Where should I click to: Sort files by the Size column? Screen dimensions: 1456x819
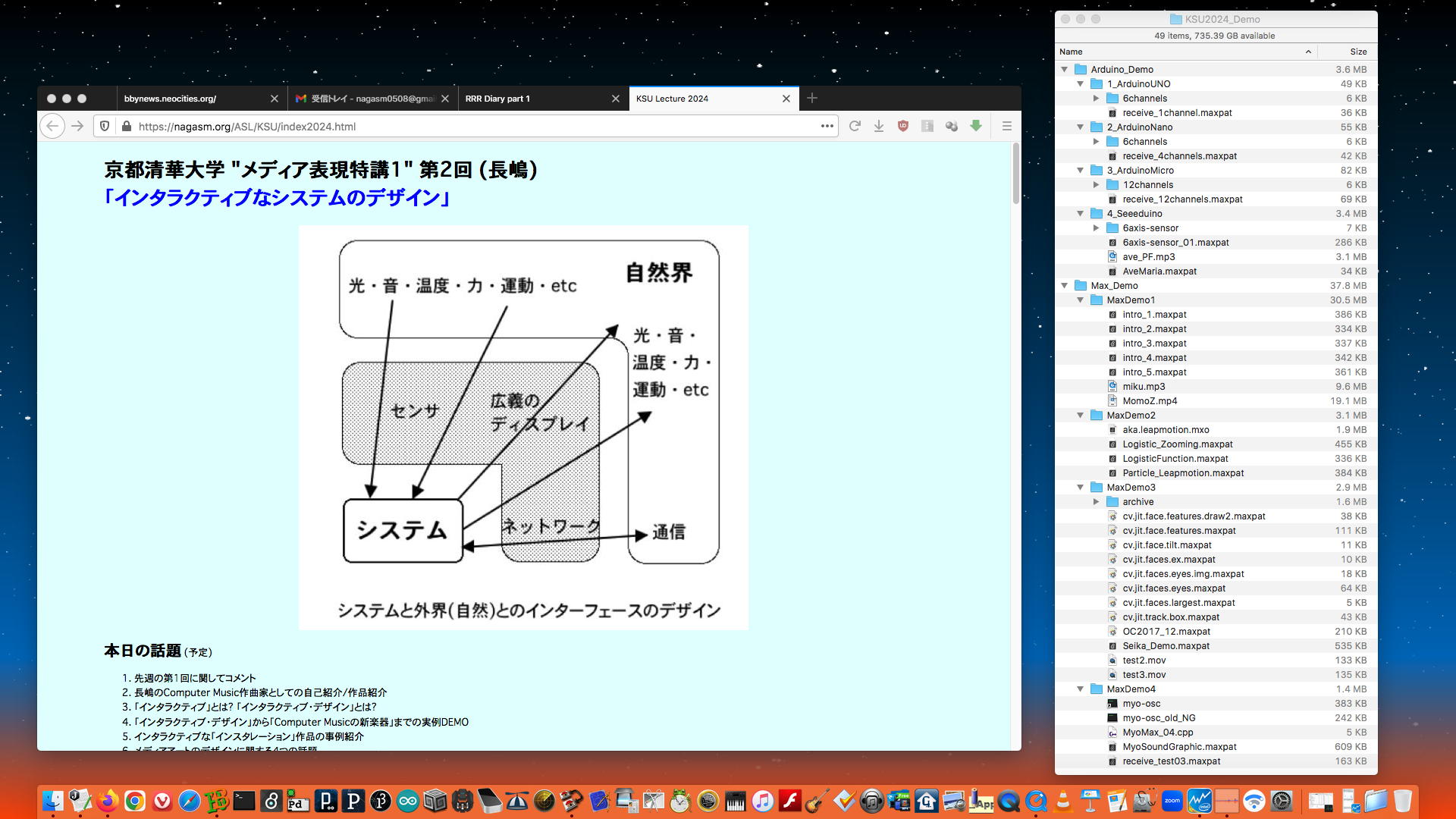pyautogui.click(x=1357, y=52)
